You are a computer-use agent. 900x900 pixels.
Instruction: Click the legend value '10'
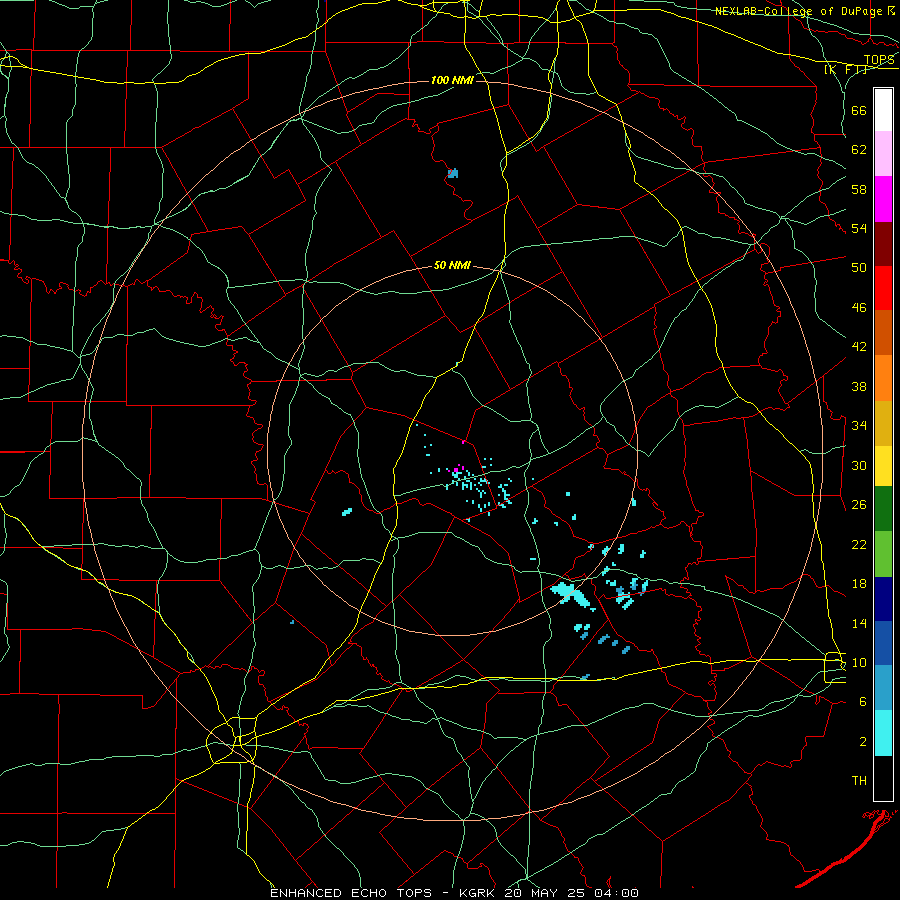tap(859, 662)
